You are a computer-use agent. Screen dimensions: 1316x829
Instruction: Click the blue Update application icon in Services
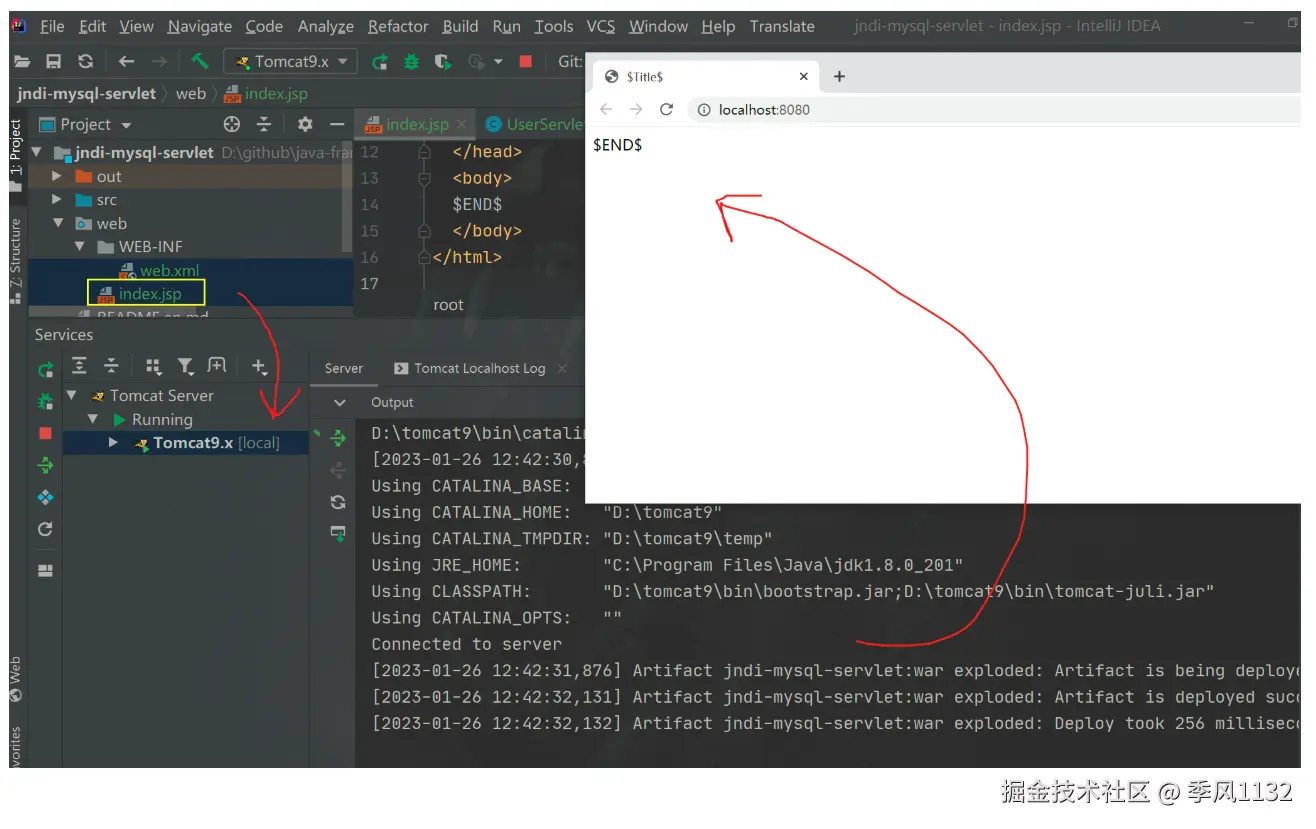45,497
